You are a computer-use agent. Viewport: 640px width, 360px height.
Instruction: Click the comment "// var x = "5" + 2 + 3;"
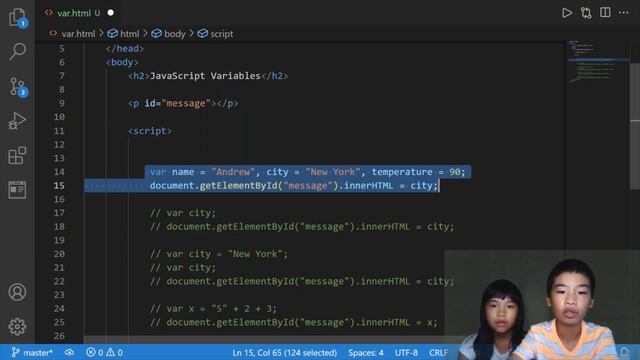tap(213, 309)
